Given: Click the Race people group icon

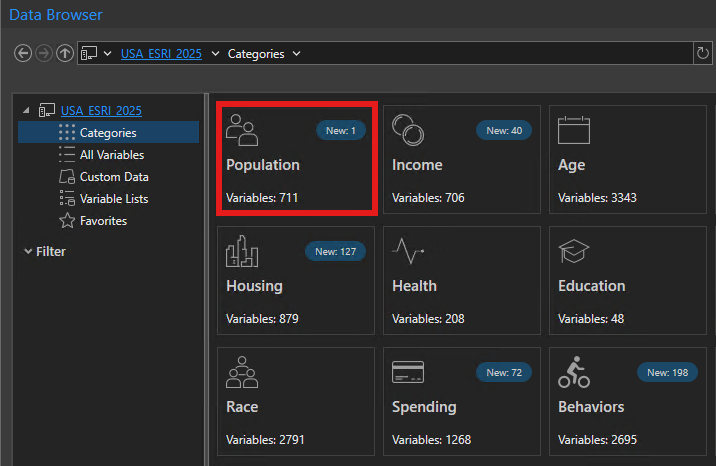Looking at the screenshot, I should click(242, 372).
